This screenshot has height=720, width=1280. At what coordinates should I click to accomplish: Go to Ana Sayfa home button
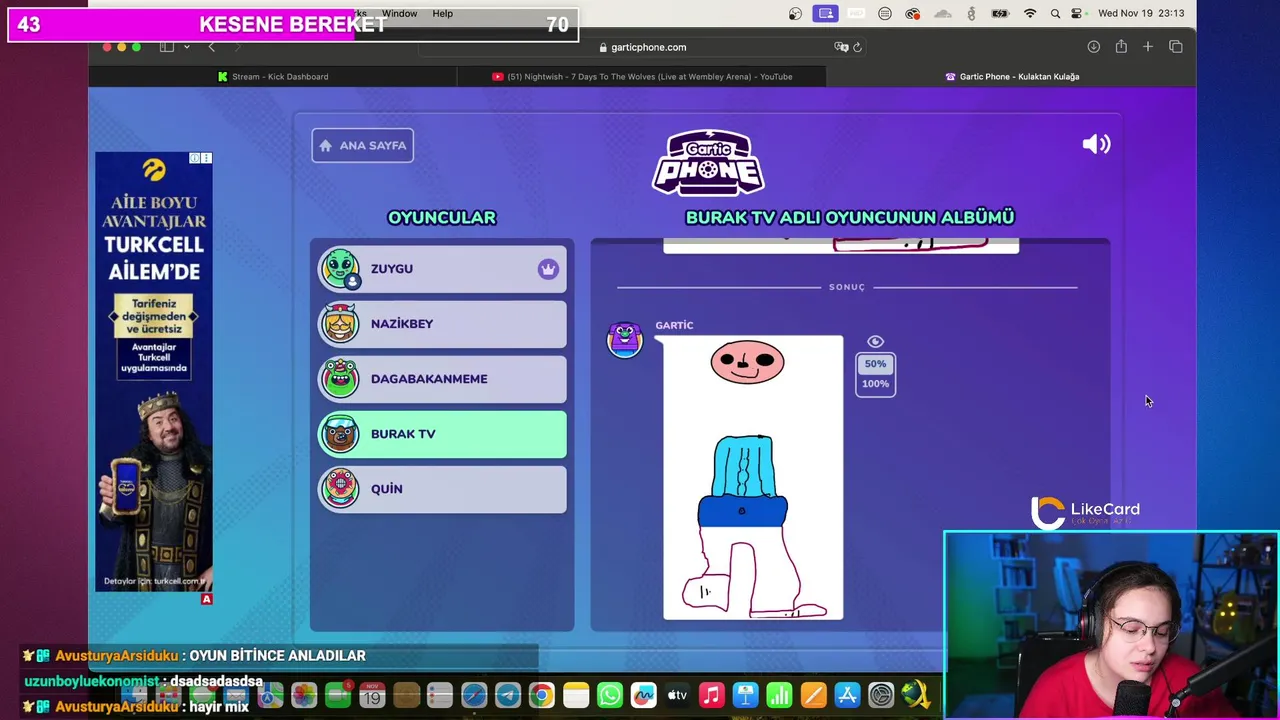point(362,145)
